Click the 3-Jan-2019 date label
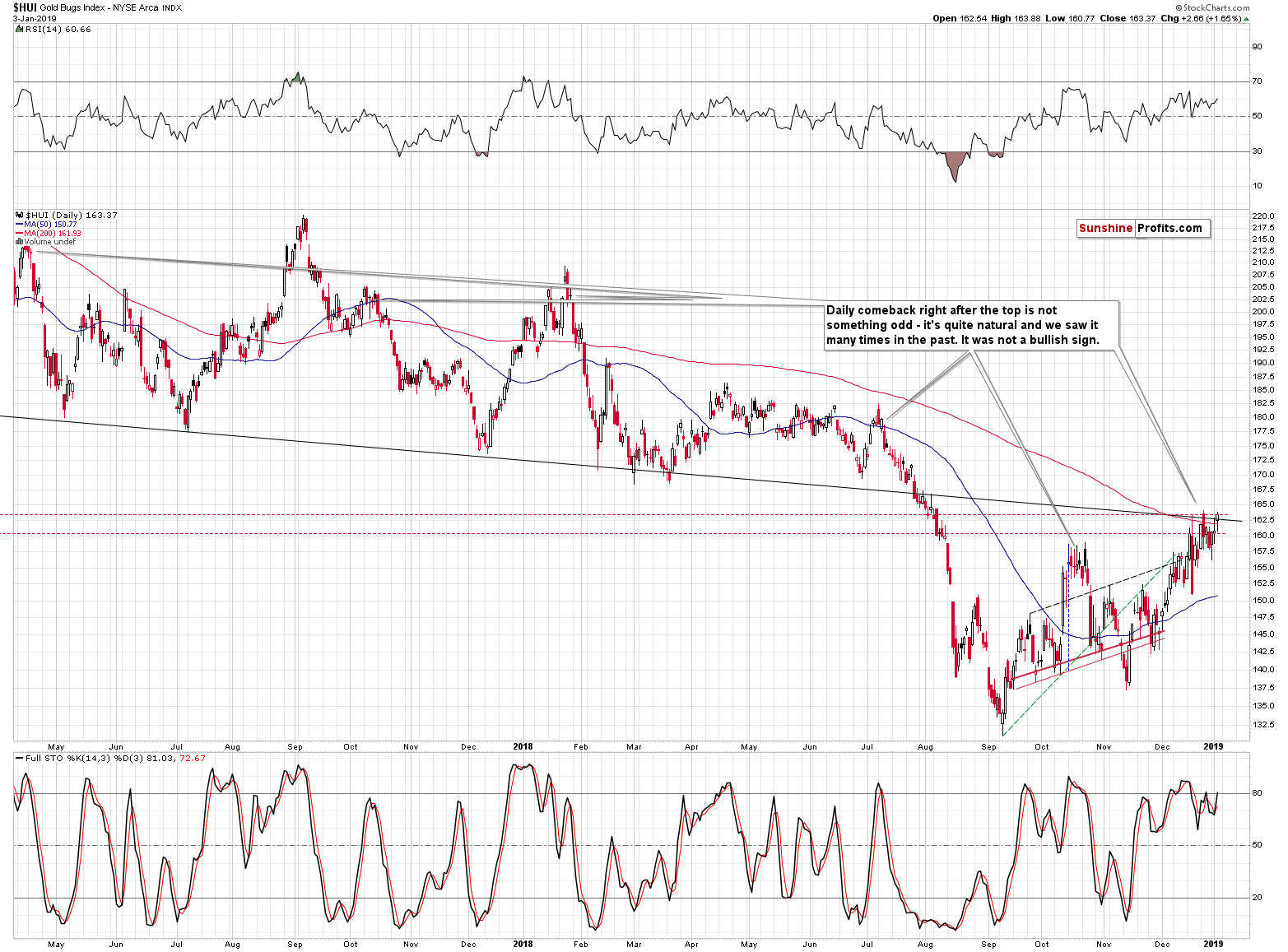1288x952 pixels. [x=35, y=18]
